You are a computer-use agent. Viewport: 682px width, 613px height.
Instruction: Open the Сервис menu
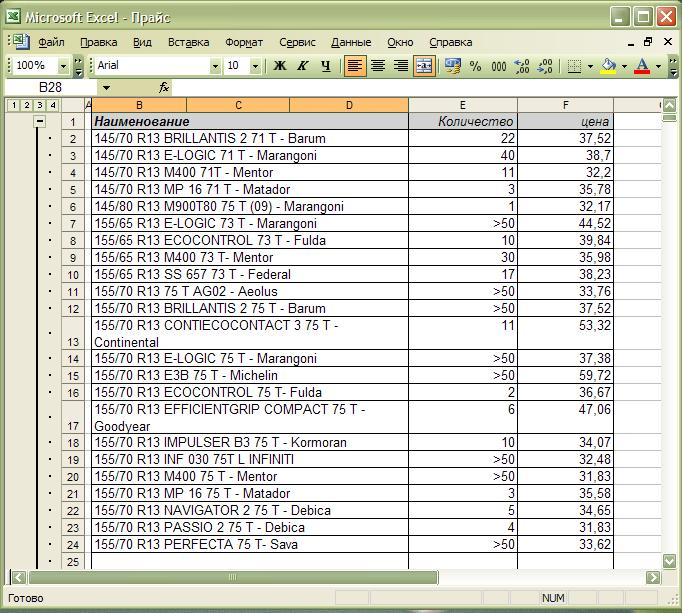click(x=298, y=42)
